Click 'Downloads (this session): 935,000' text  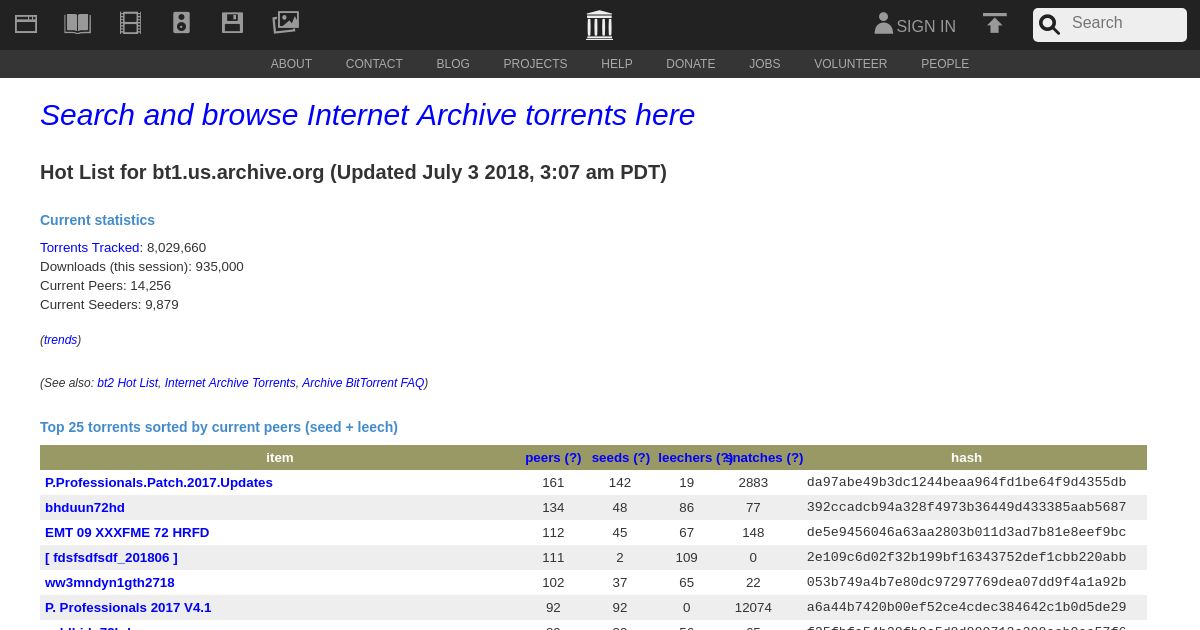(x=142, y=267)
